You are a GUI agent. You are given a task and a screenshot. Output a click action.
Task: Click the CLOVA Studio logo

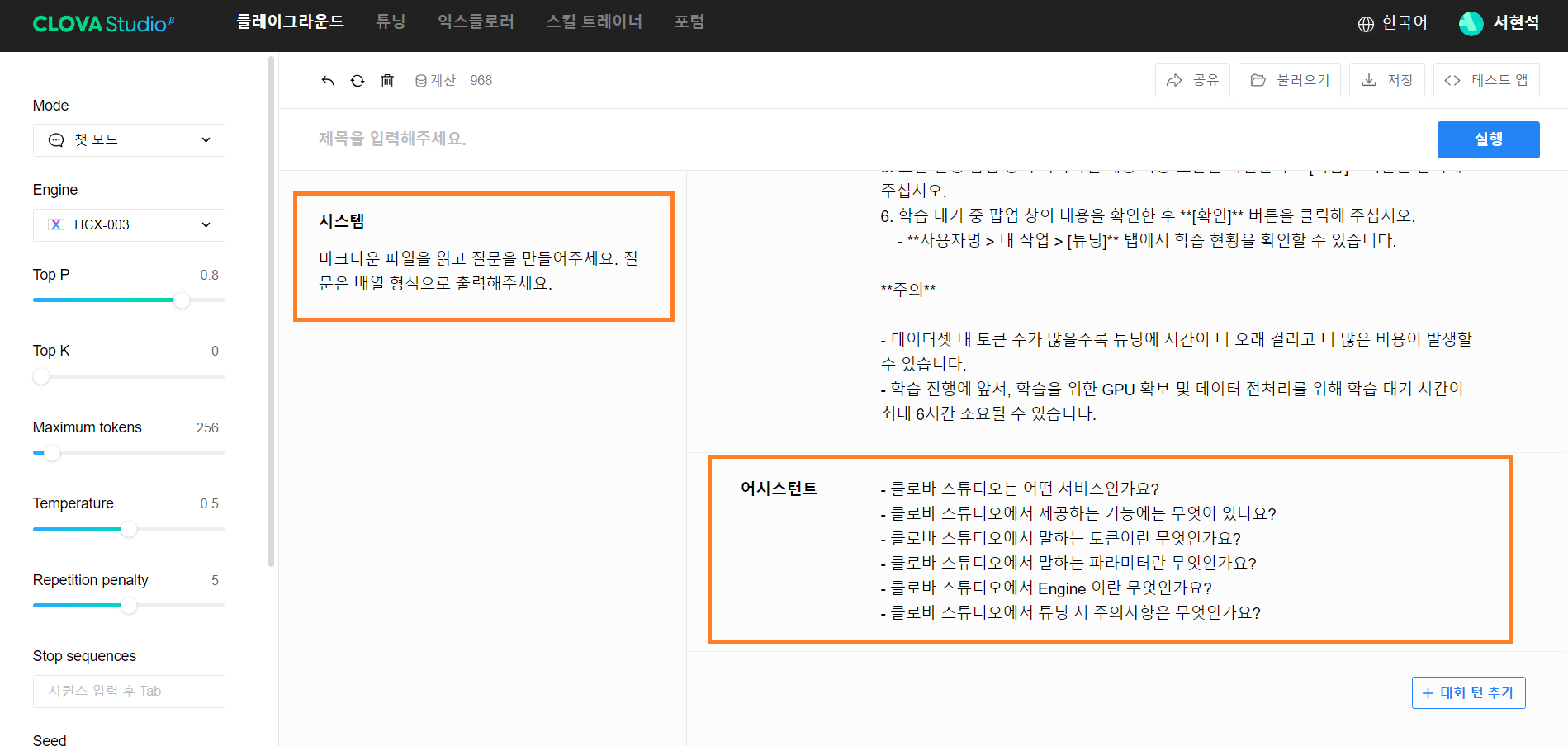click(103, 24)
